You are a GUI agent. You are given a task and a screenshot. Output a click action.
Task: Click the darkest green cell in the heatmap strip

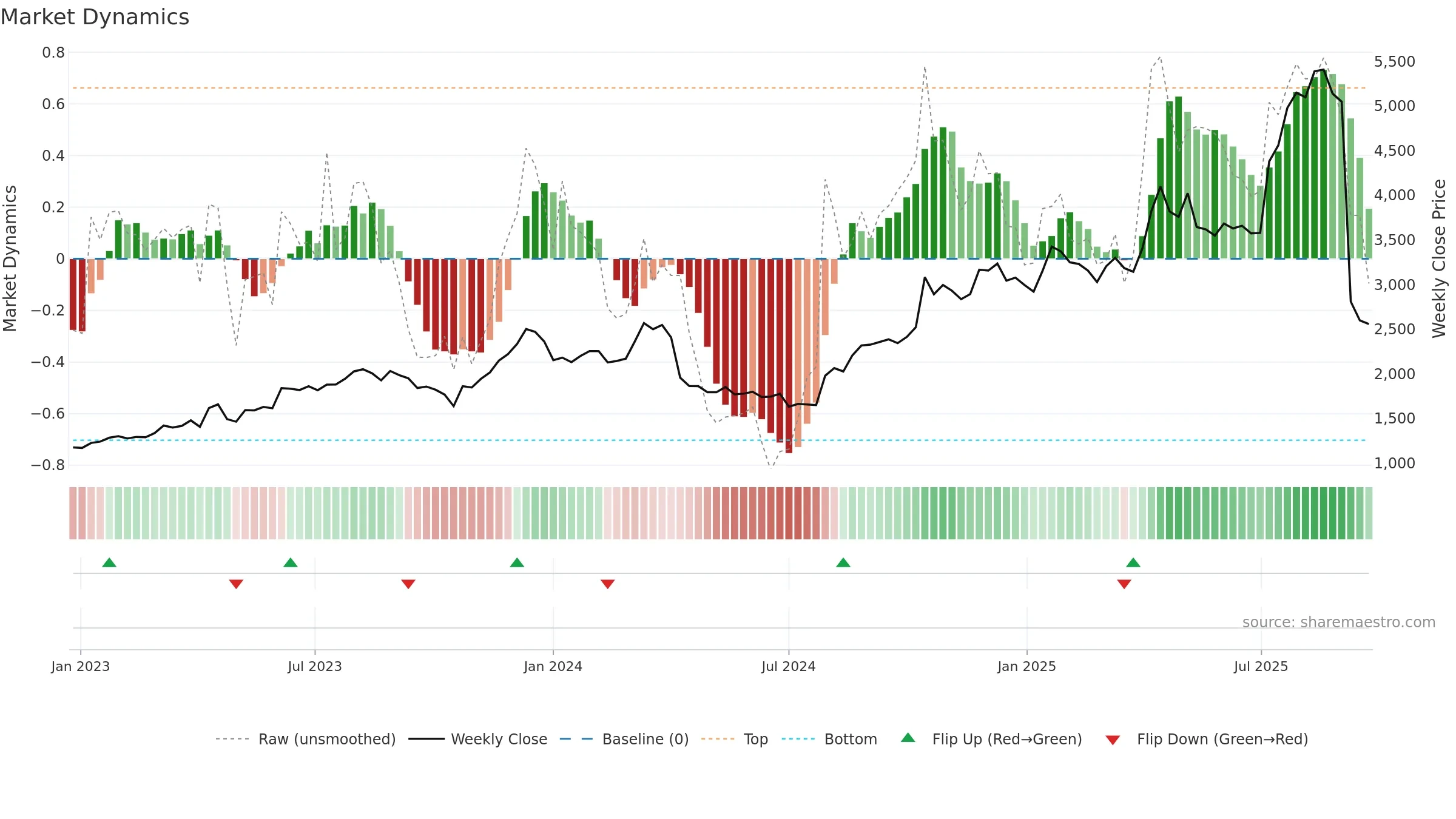[x=1323, y=513]
